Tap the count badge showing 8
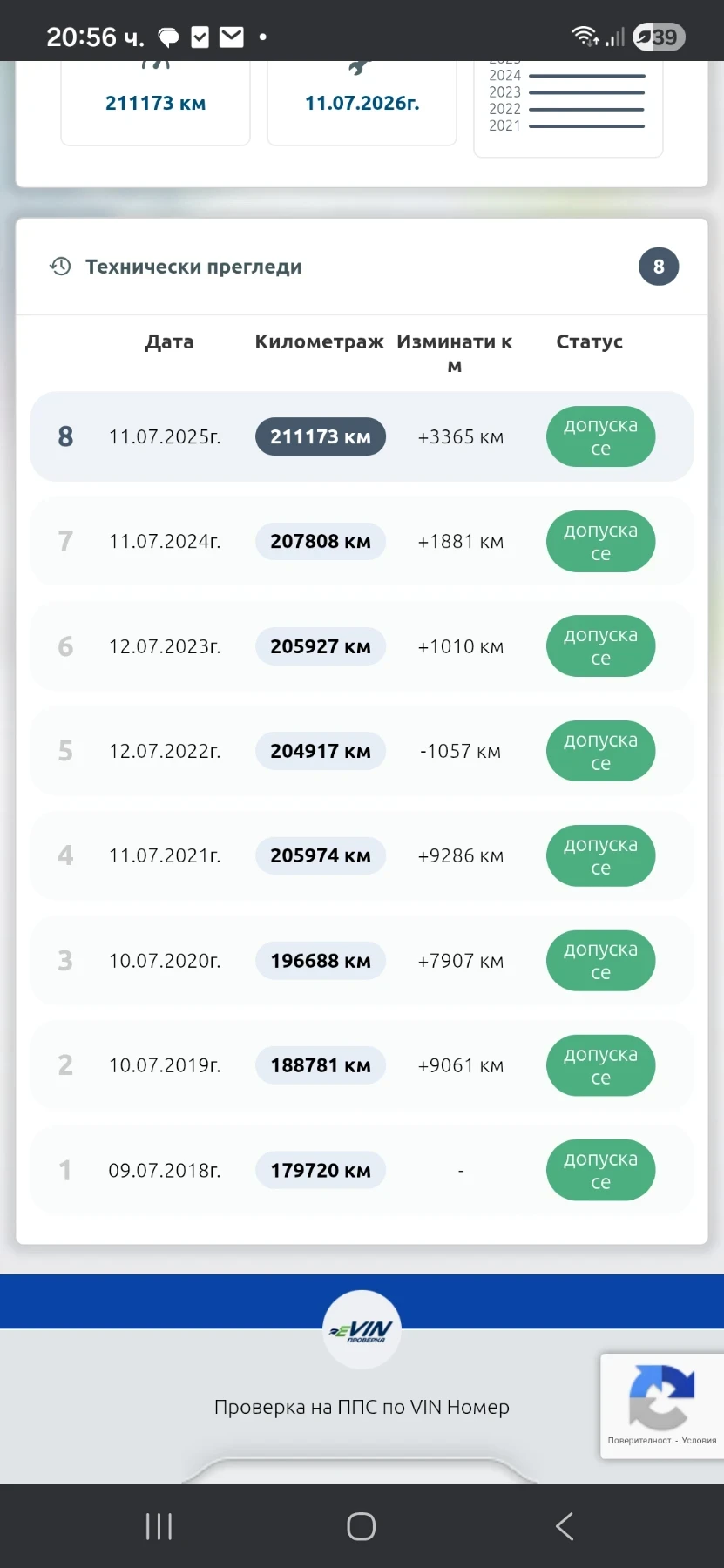 tap(659, 267)
